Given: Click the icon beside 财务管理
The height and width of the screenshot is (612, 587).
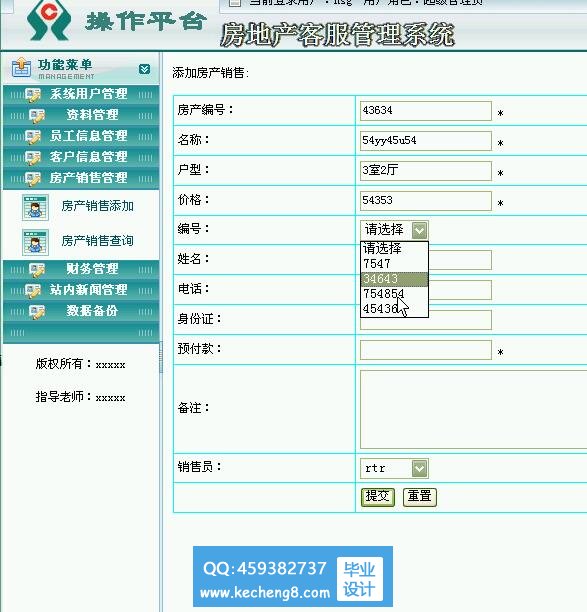Looking at the screenshot, I should click(37, 270).
